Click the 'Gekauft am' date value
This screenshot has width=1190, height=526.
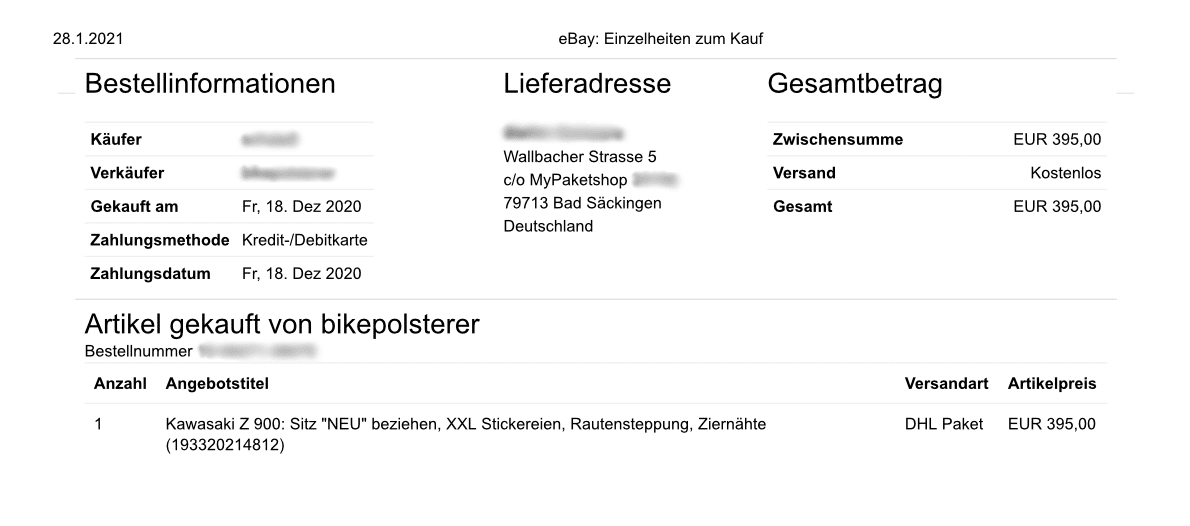tap(302, 207)
